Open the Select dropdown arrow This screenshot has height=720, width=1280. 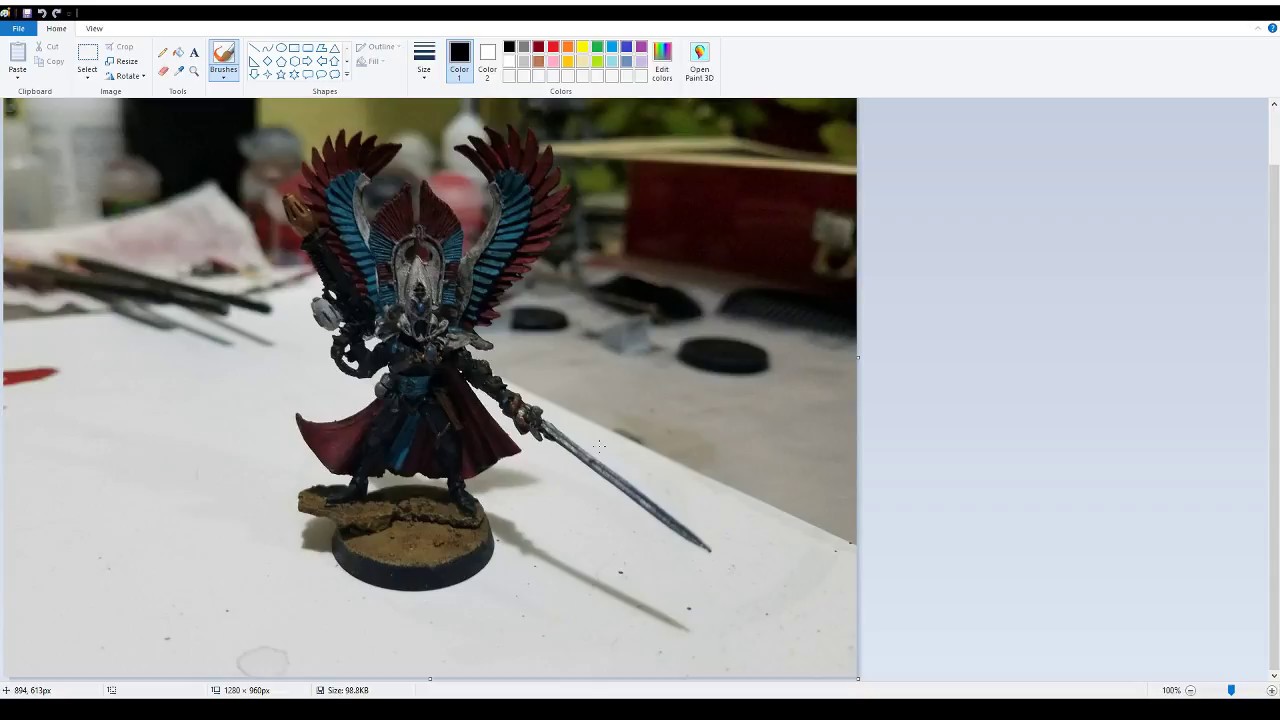(87, 77)
